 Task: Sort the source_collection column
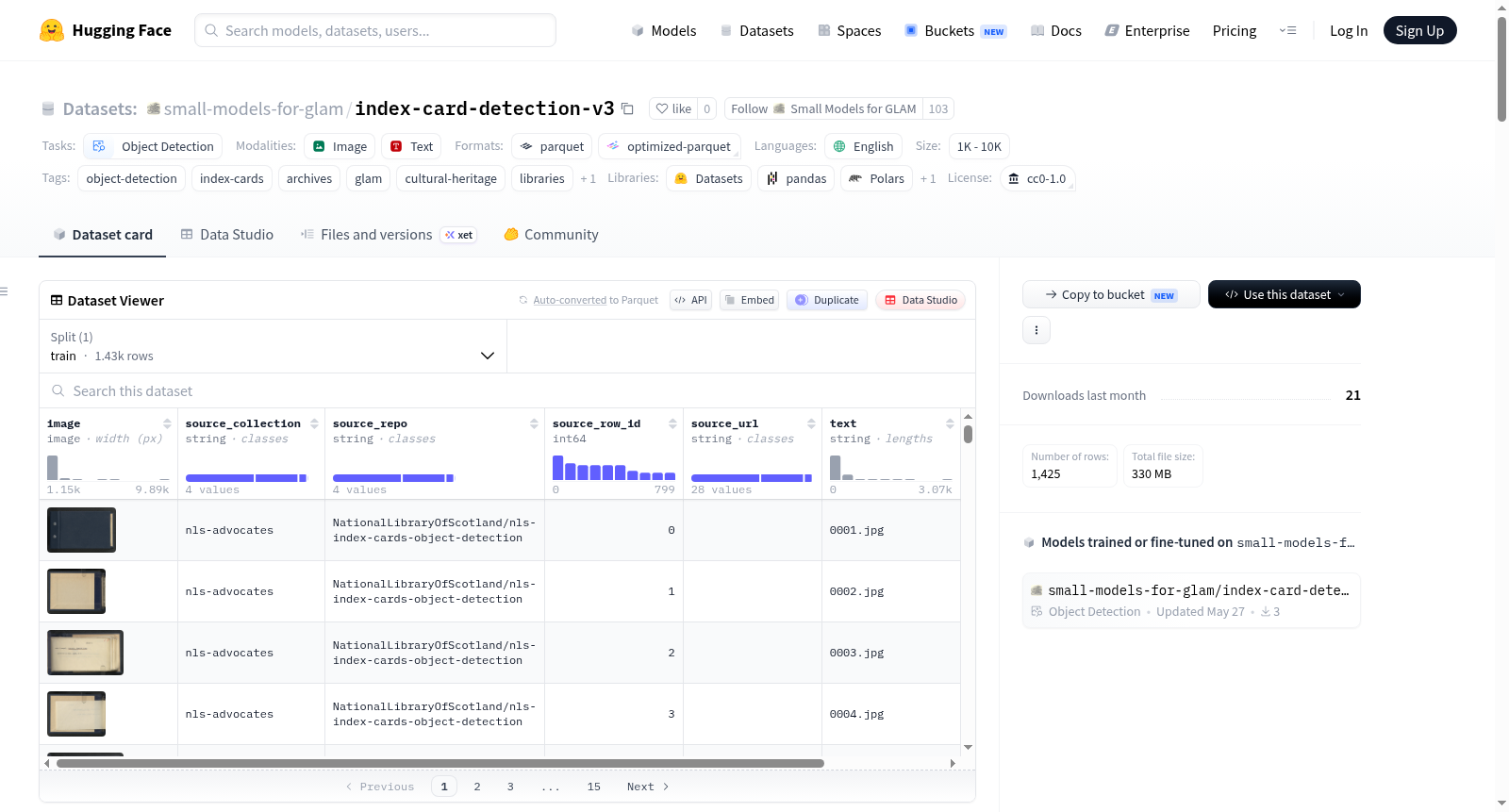[314, 423]
